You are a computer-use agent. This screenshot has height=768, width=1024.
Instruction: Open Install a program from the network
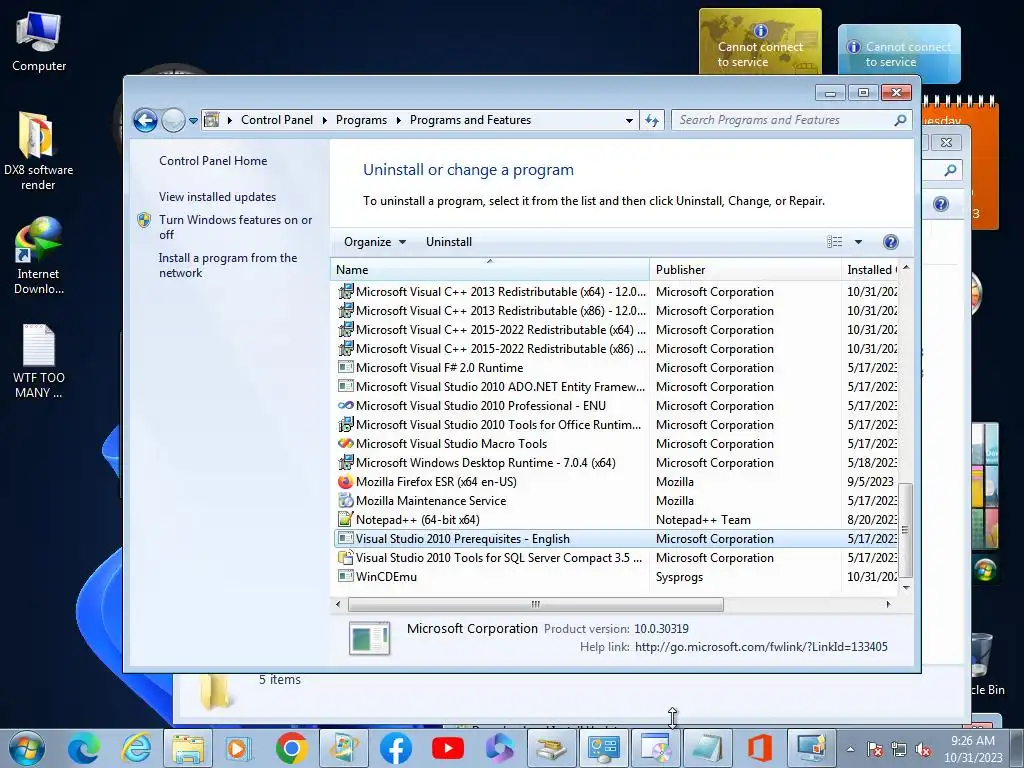pyautogui.click(x=227, y=265)
